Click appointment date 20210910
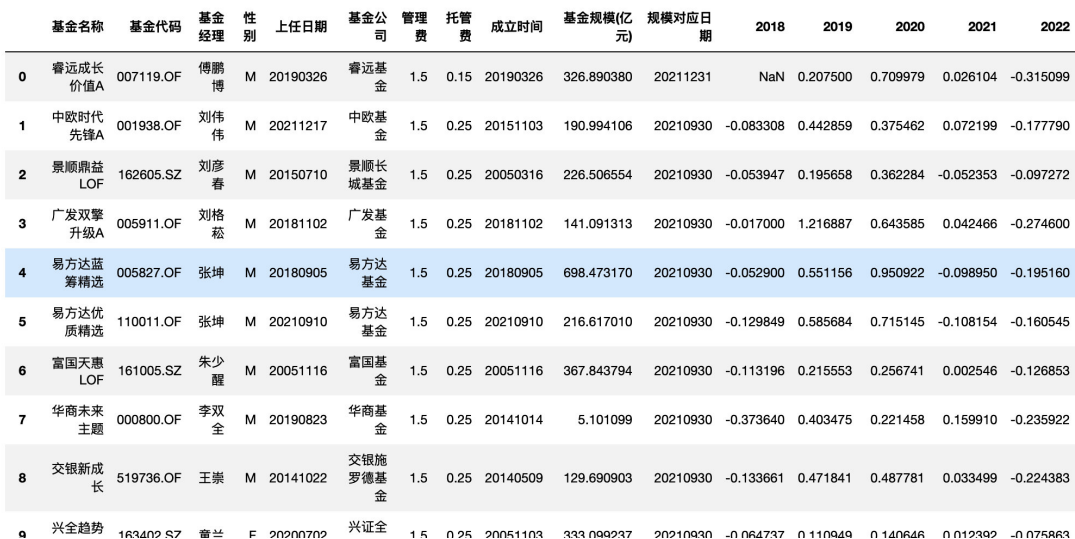Screen dimensions: 1075x539 pos(298,322)
